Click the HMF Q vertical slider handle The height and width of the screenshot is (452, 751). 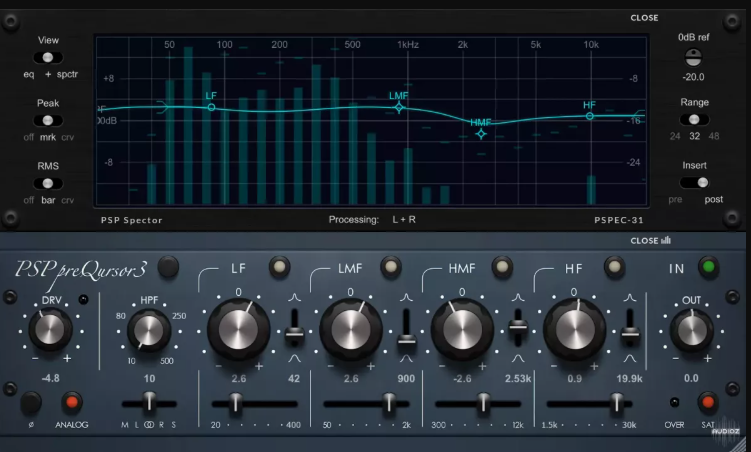(518, 327)
